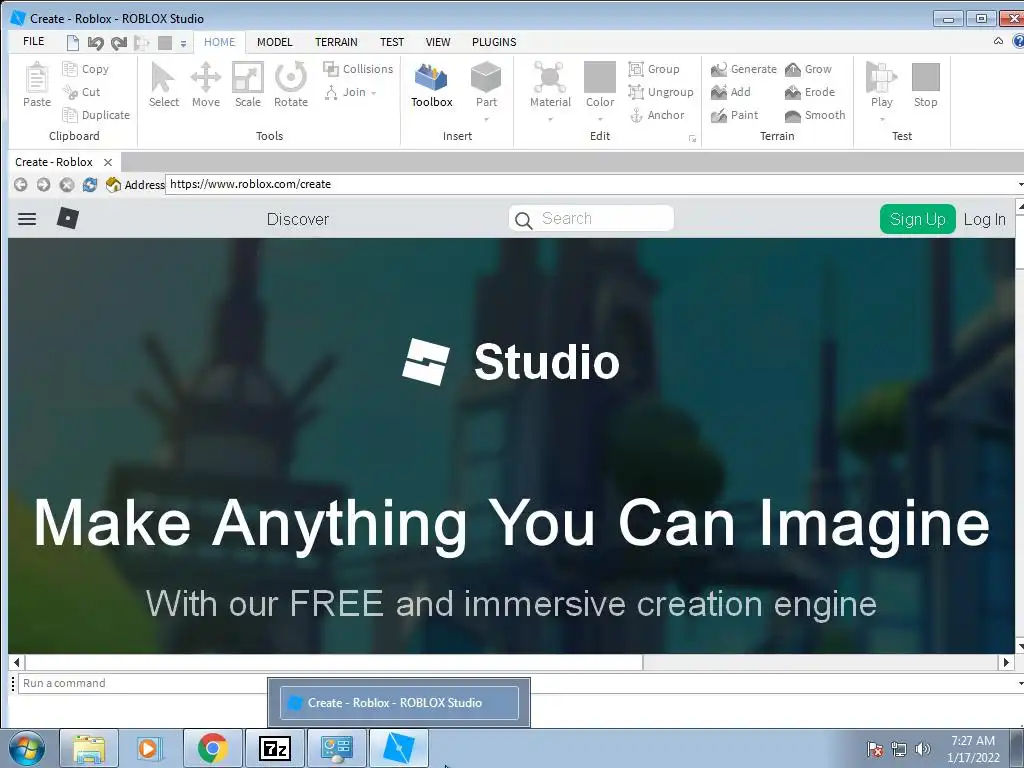Screen dimensions: 1024x768
Task: Open 7-Zip from the taskbar
Action: click(x=275, y=748)
